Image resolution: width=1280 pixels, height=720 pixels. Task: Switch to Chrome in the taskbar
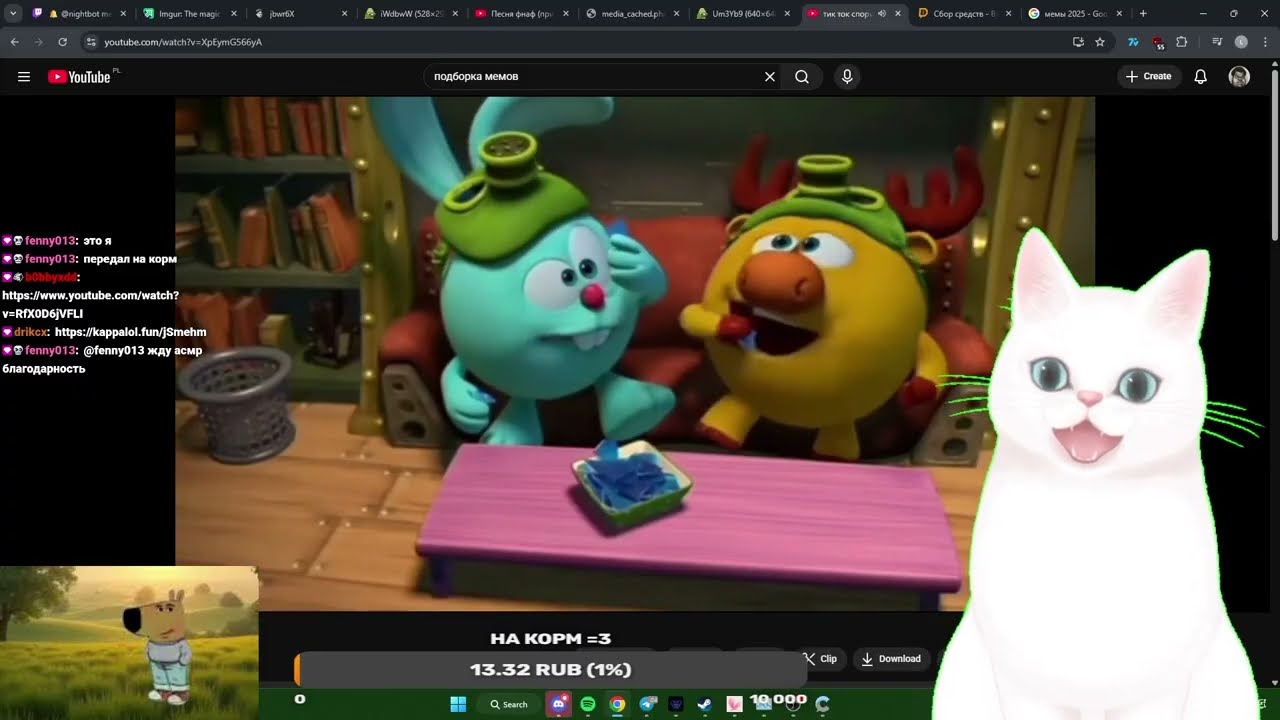pos(617,704)
